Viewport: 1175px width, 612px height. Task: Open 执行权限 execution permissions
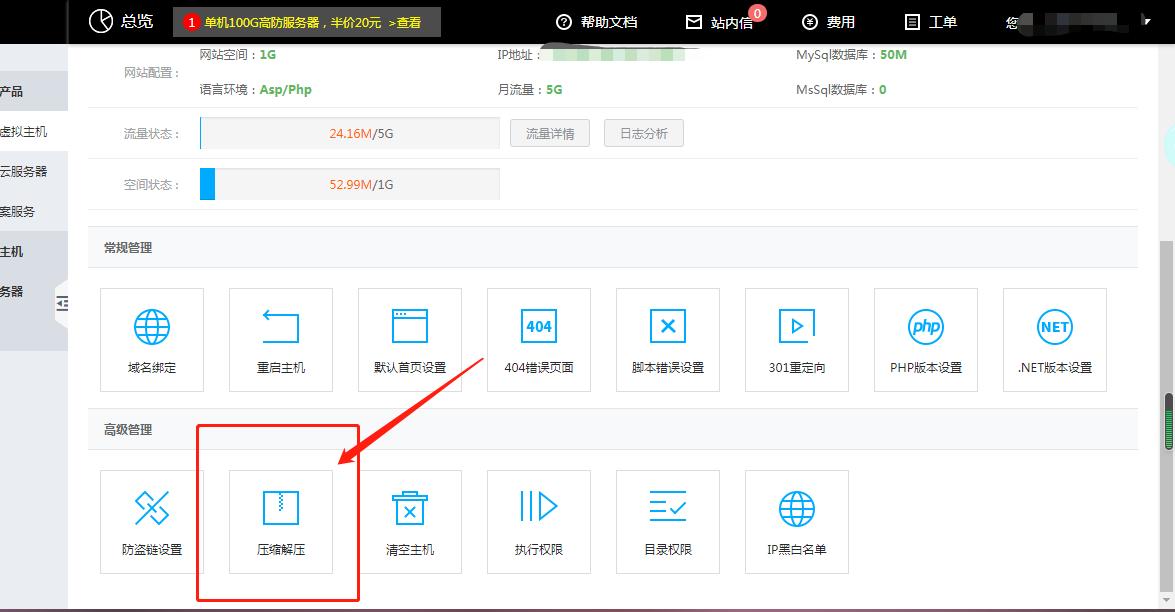pos(538,521)
